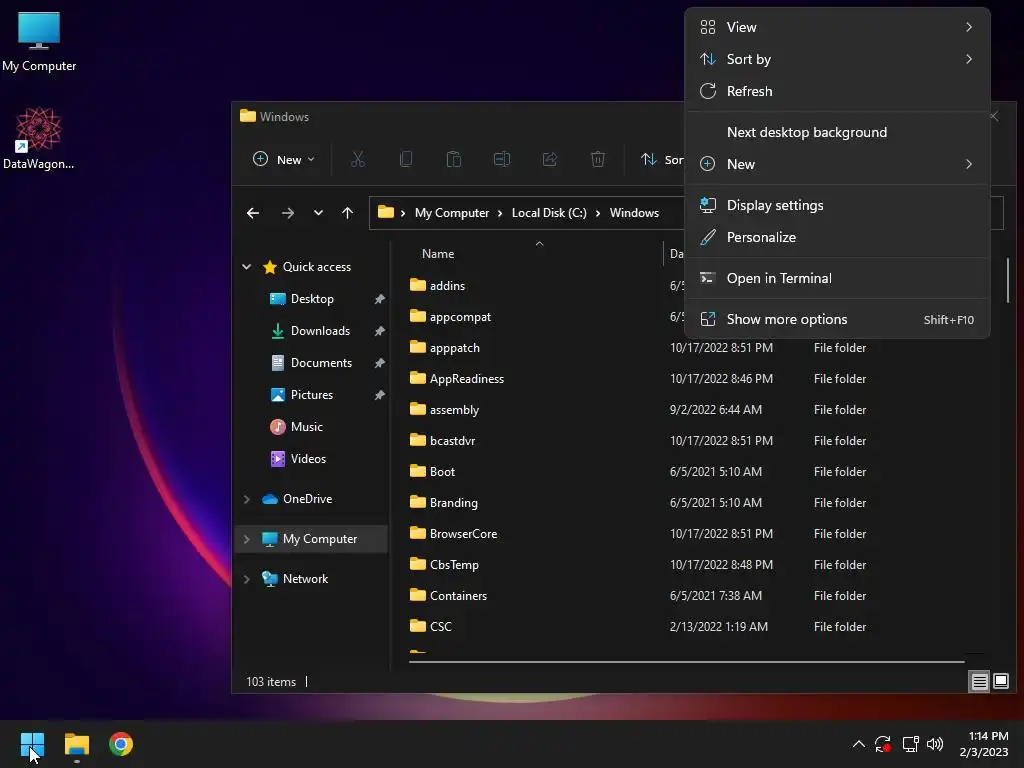Unpin Downloads from Quick access

[x=379, y=331]
